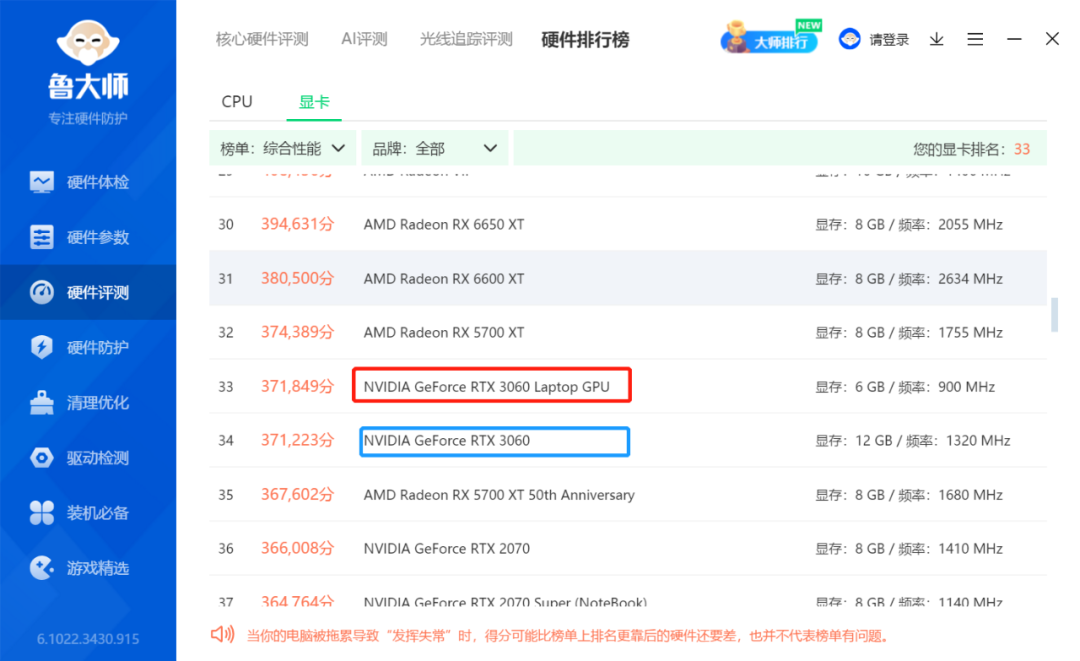
Task: Open the hamburger main menu
Action: click(975, 39)
